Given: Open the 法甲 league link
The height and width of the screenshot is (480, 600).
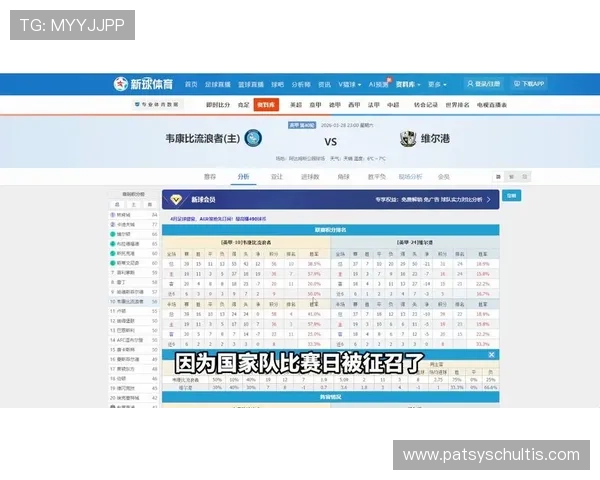Looking at the screenshot, I should coord(374,104).
